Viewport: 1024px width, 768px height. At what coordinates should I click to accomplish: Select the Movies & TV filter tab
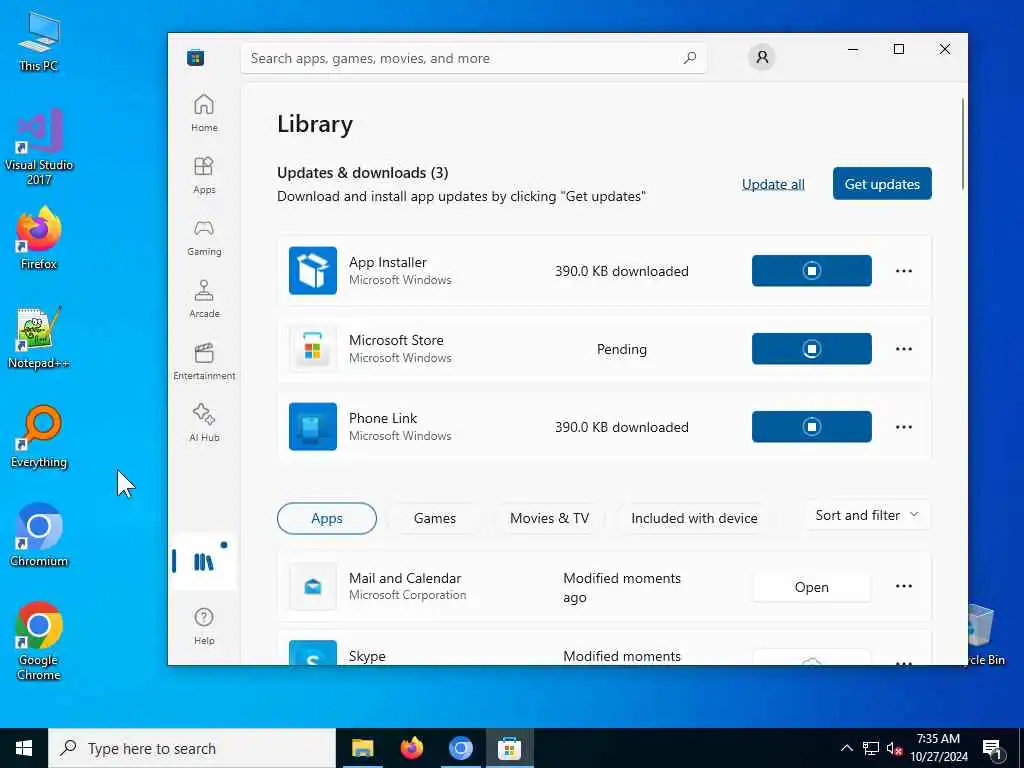(x=549, y=518)
